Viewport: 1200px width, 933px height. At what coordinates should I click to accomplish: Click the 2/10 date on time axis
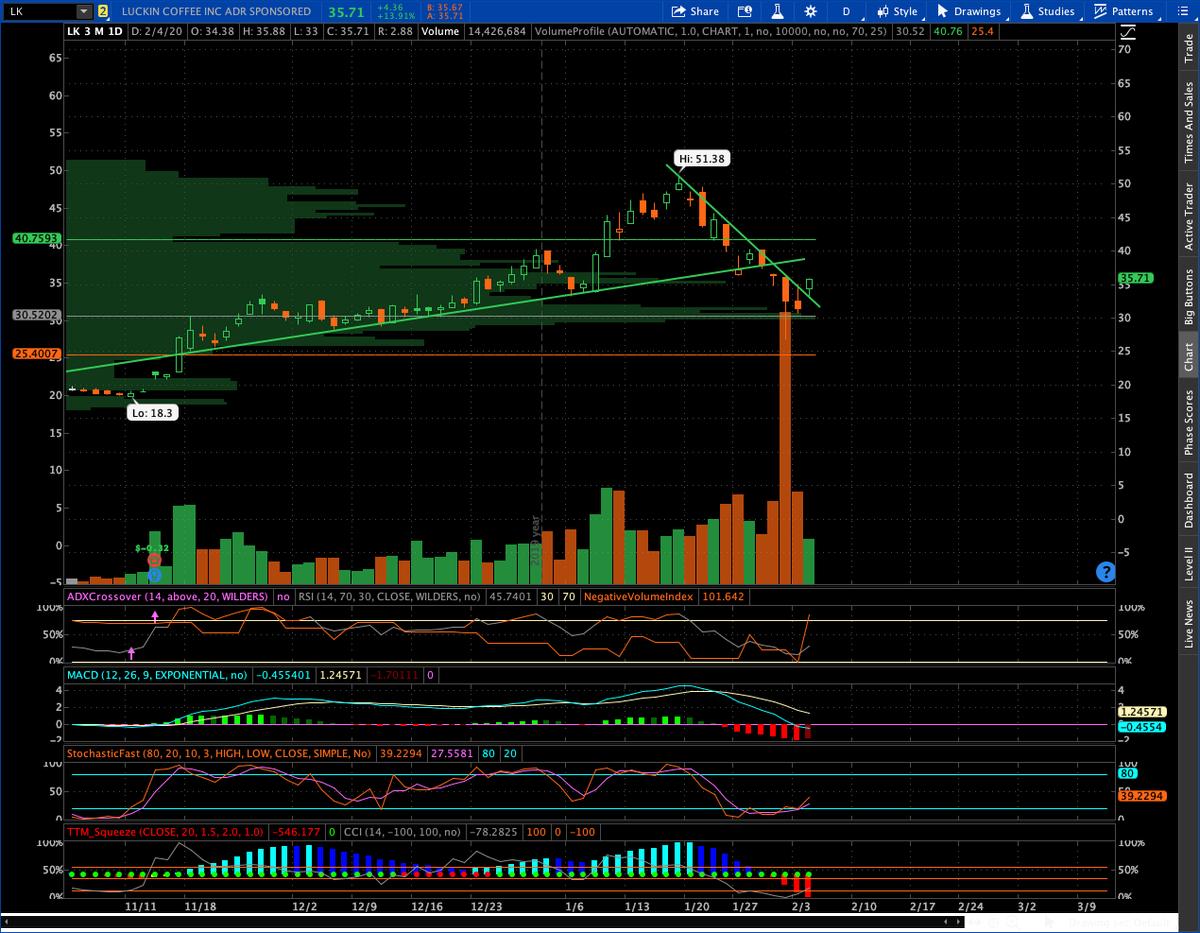click(x=863, y=906)
